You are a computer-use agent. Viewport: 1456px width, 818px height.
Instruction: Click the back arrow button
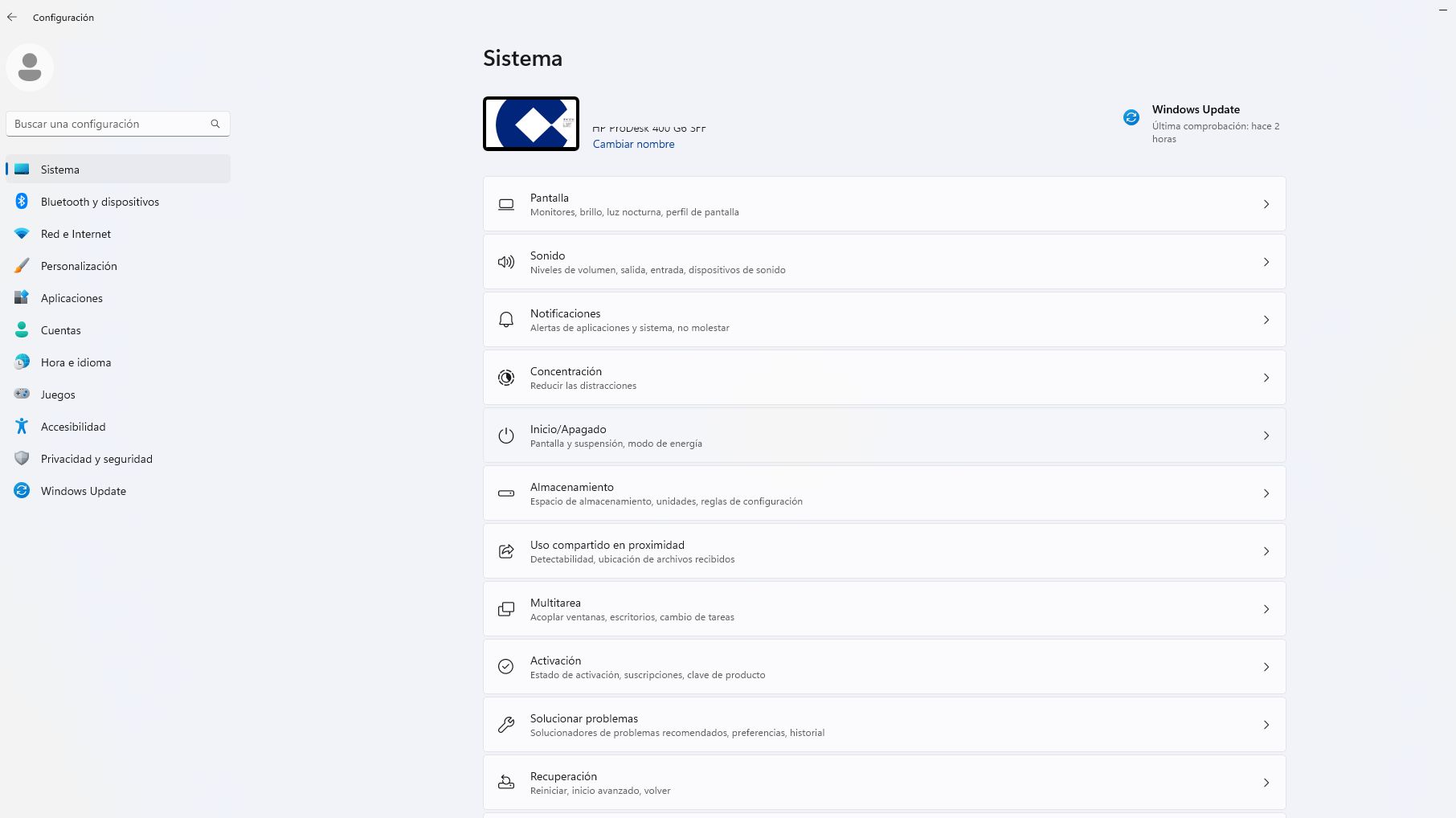(12, 17)
